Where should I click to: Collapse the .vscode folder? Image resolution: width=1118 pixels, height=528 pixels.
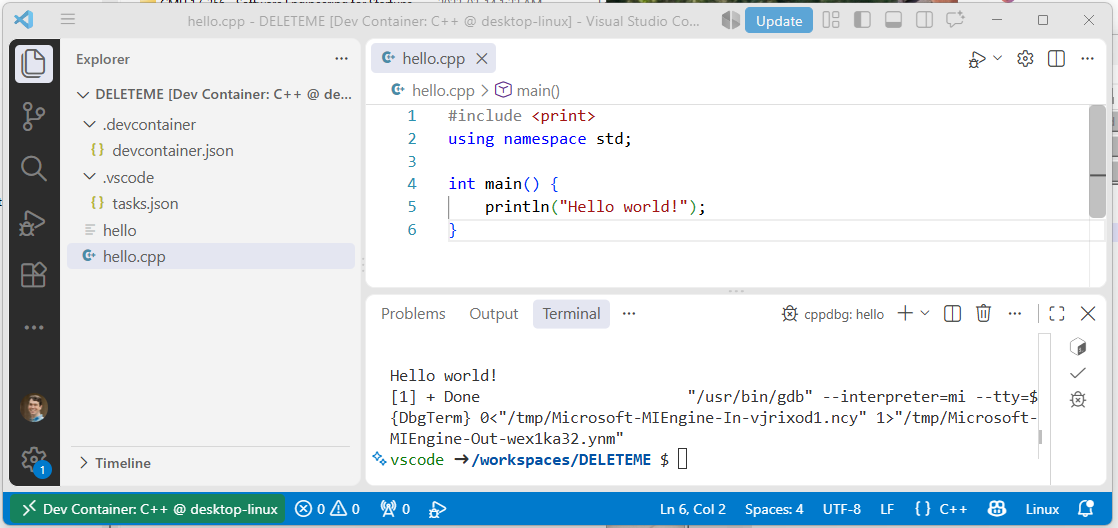[210, 177]
